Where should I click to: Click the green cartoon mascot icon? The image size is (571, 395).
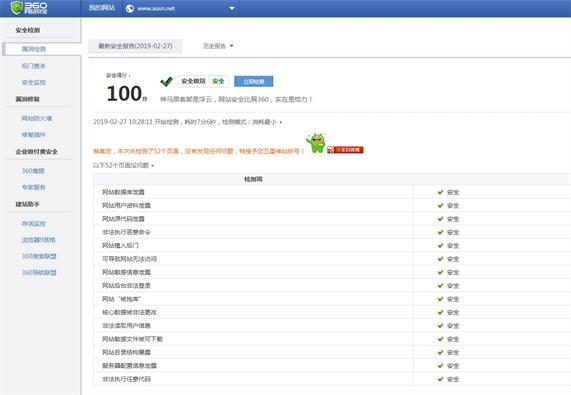(x=316, y=143)
